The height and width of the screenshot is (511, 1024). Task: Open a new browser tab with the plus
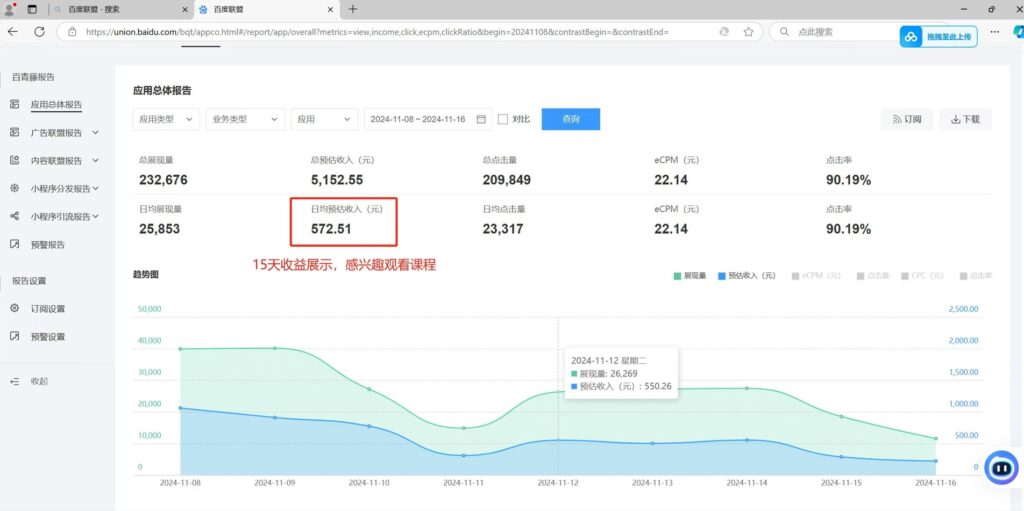point(353,9)
